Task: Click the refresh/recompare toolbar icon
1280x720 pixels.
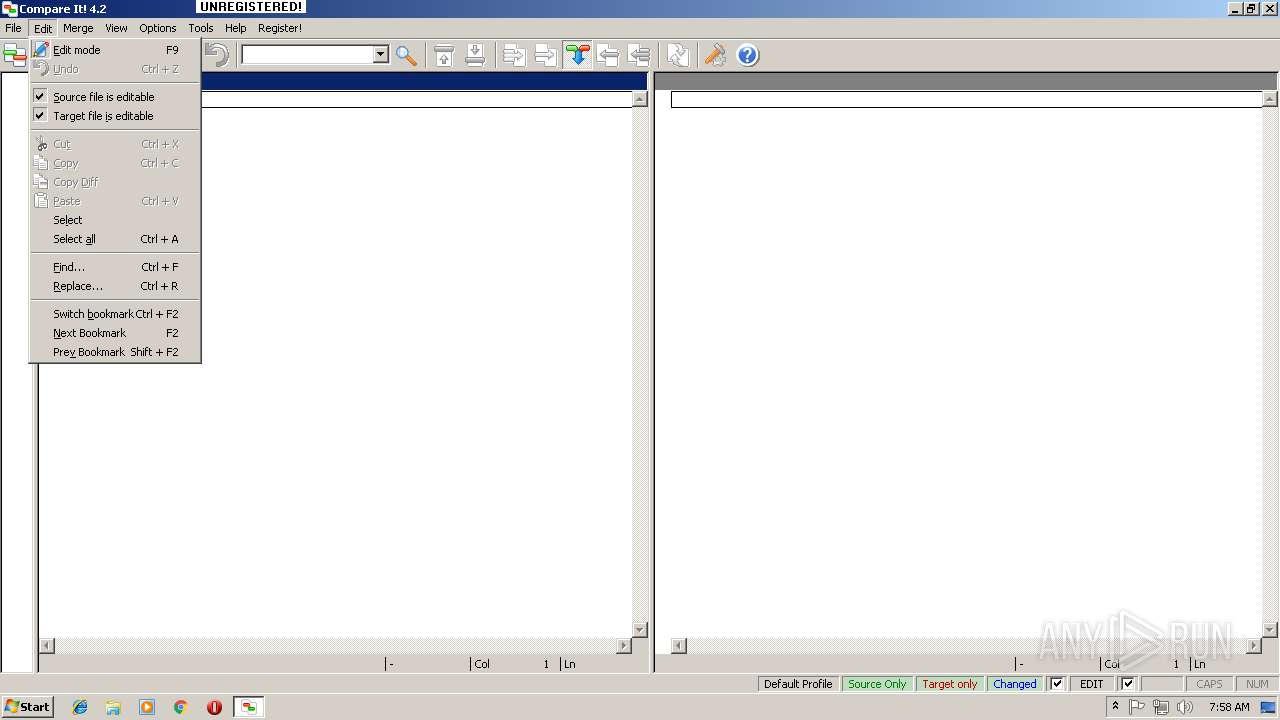Action: [x=678, y=55]
